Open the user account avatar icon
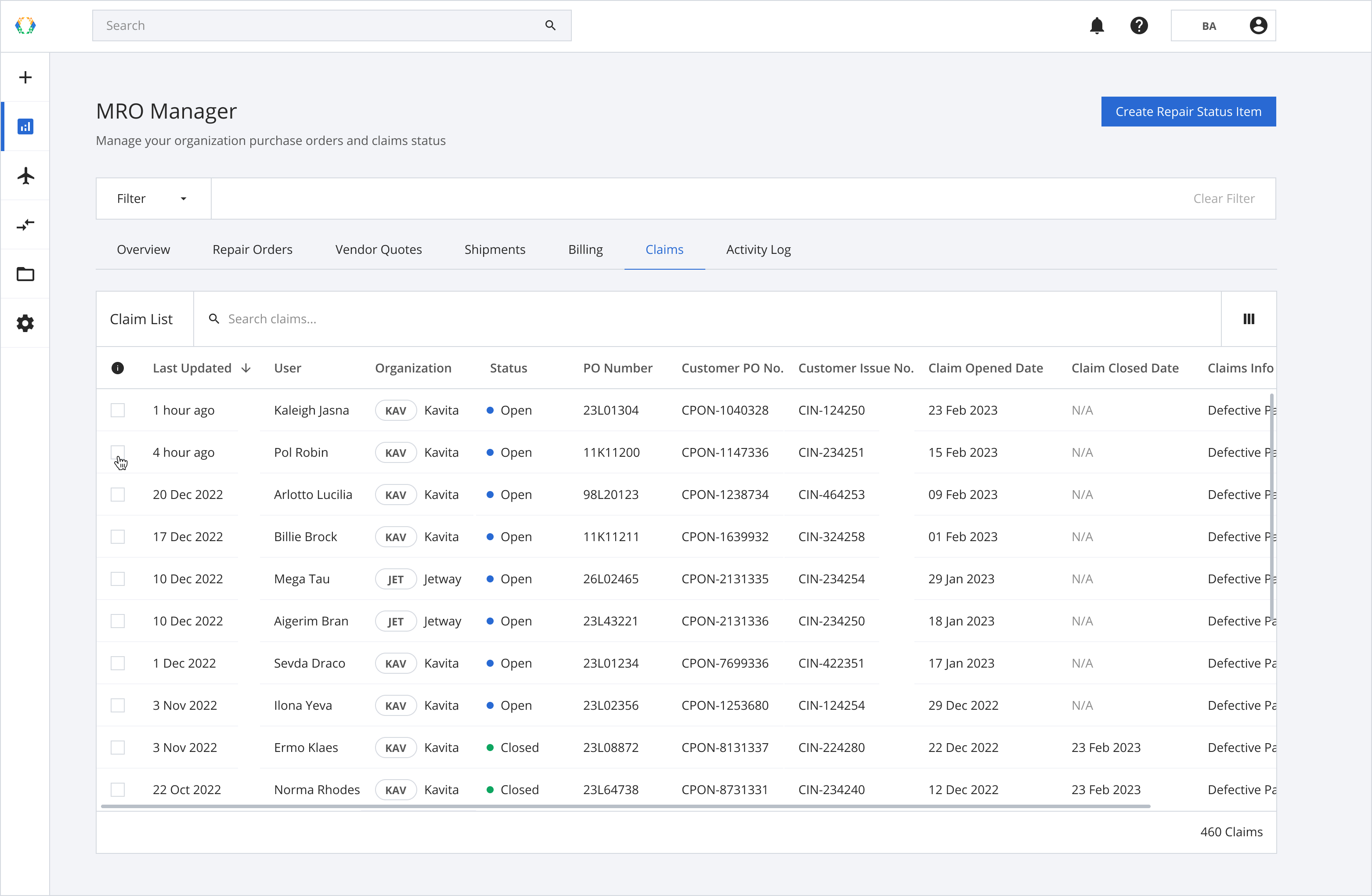This screenshot has width=1372, height=896. [1258, 26]
